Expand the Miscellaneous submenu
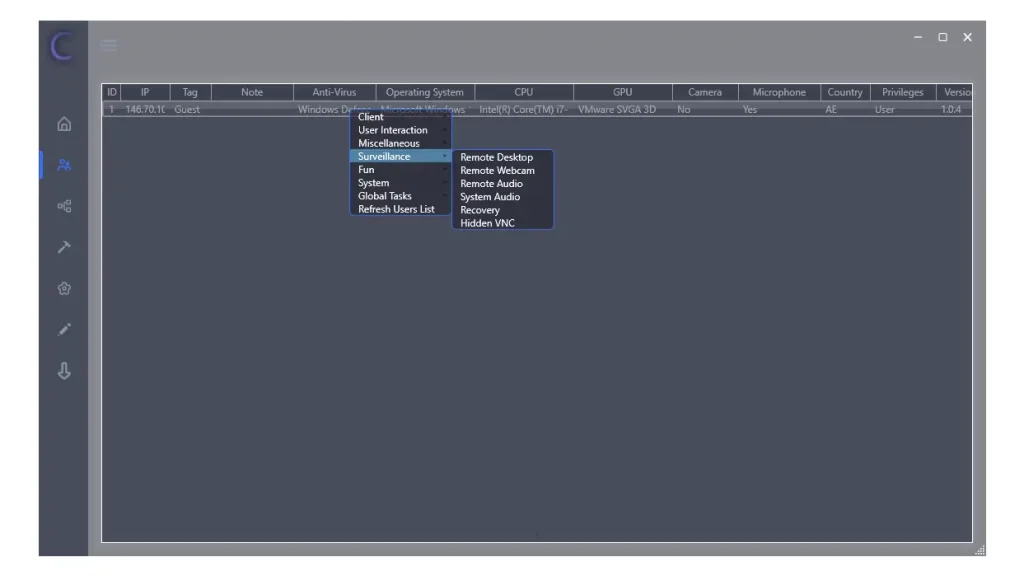The width and height of the screenshot is (1024, 585). pyautogui.click(x=389, y=143)
